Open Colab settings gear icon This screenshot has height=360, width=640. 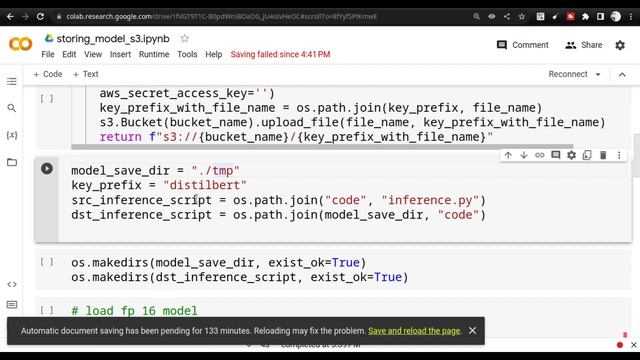click(x=620, y=45)
